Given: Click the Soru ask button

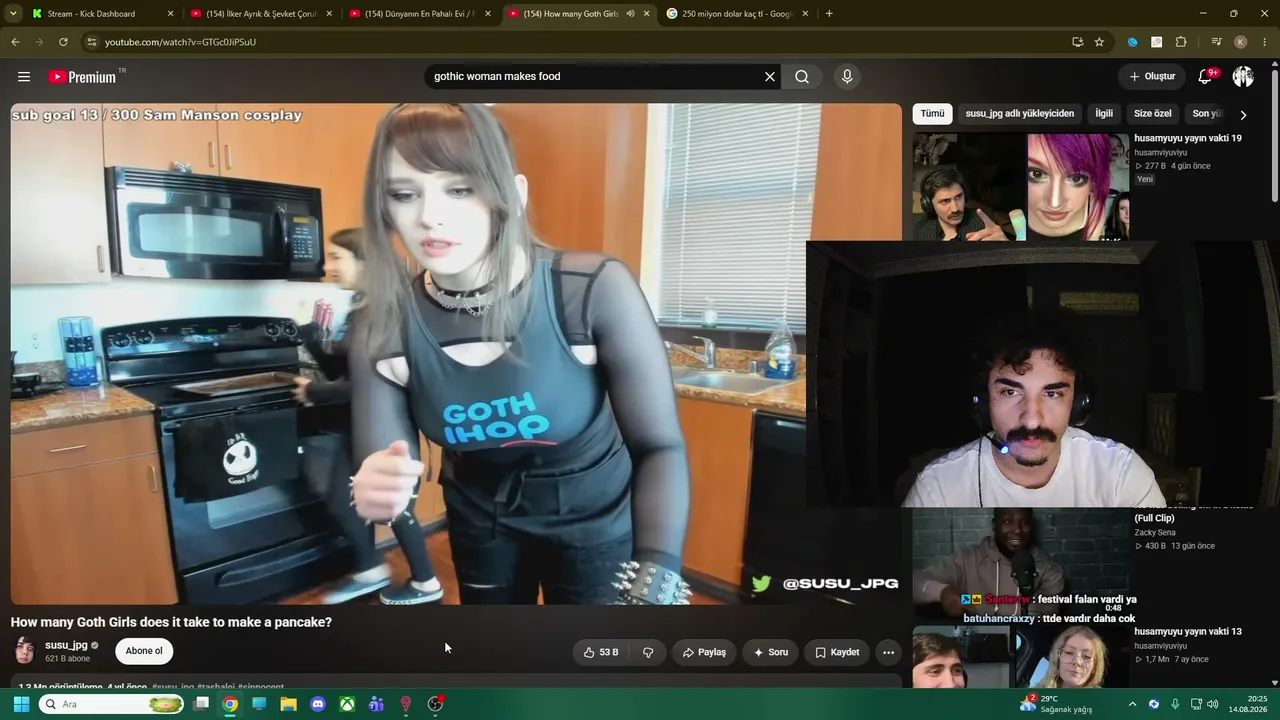Looking at the screenshot, I should click(770, 652).
